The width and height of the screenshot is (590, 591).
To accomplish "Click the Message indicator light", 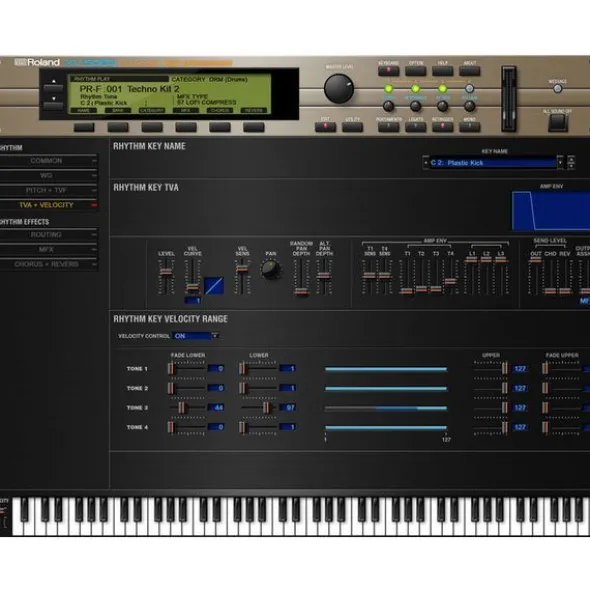I will point(557,89).
